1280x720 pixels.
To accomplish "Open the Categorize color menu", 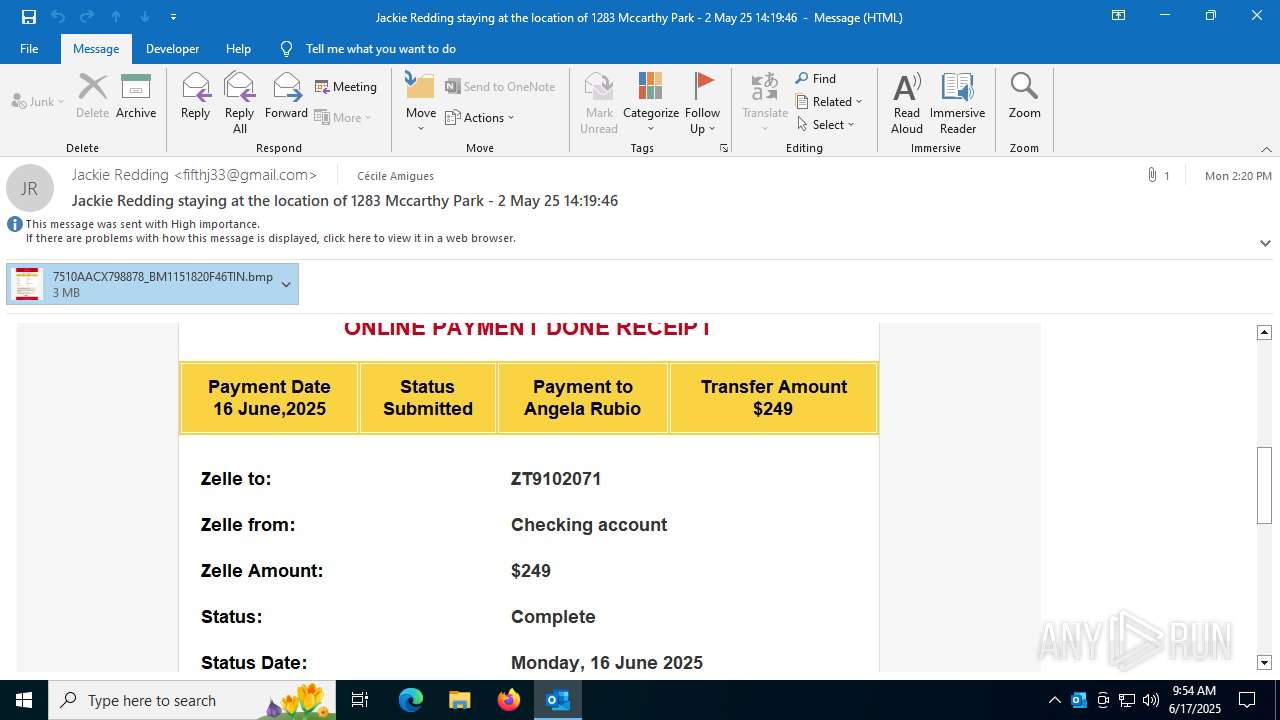I will pos(651,103).
